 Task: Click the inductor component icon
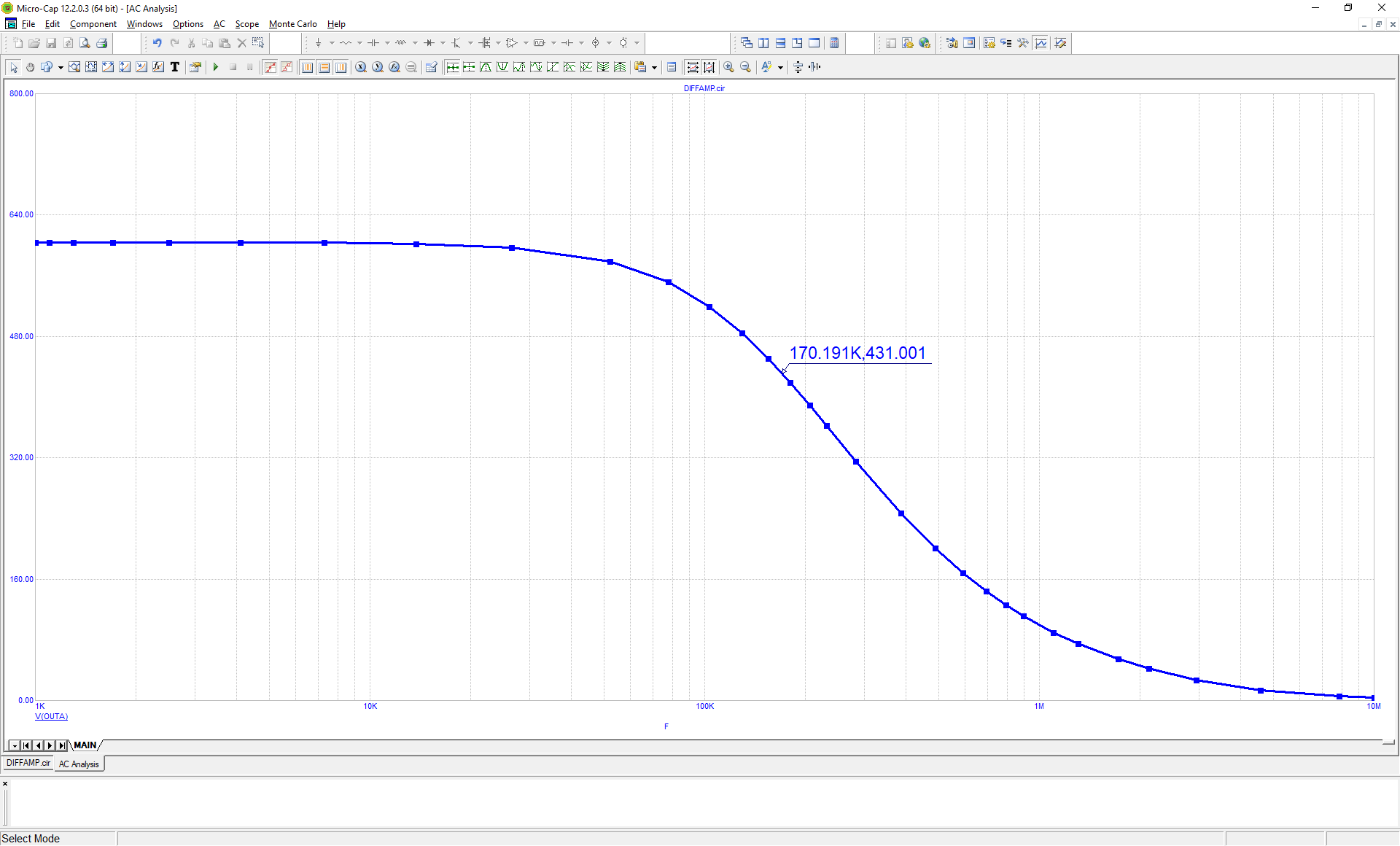click(x=401, y=43)
